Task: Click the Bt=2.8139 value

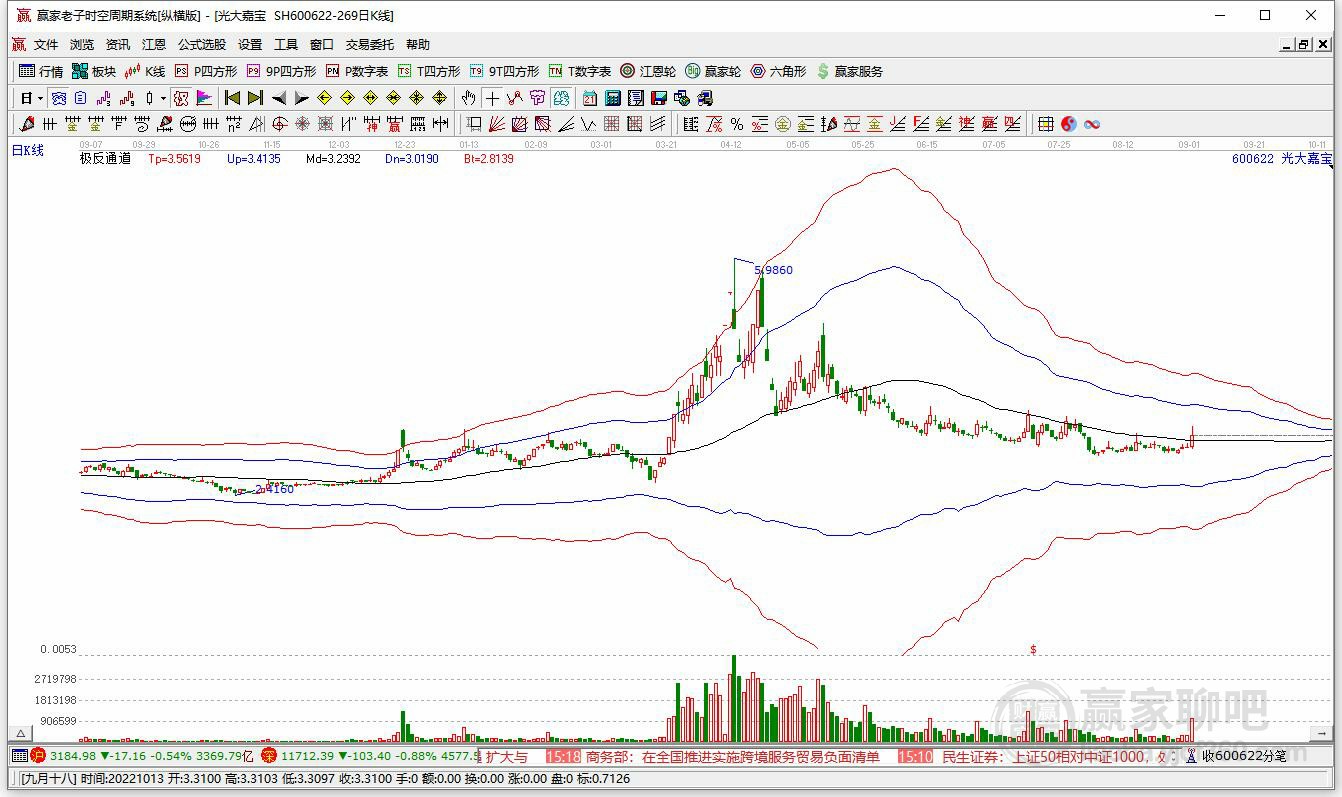Action: (x=488, y=158)
